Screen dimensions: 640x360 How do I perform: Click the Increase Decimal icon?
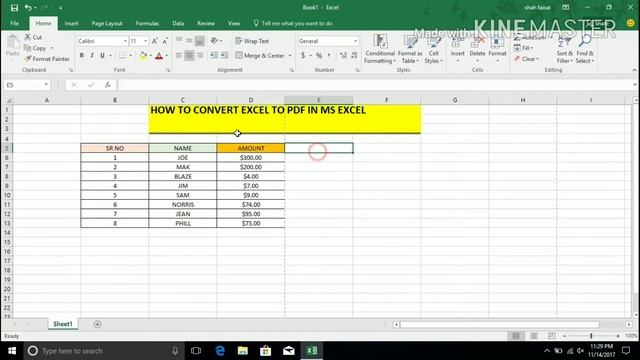343,55
